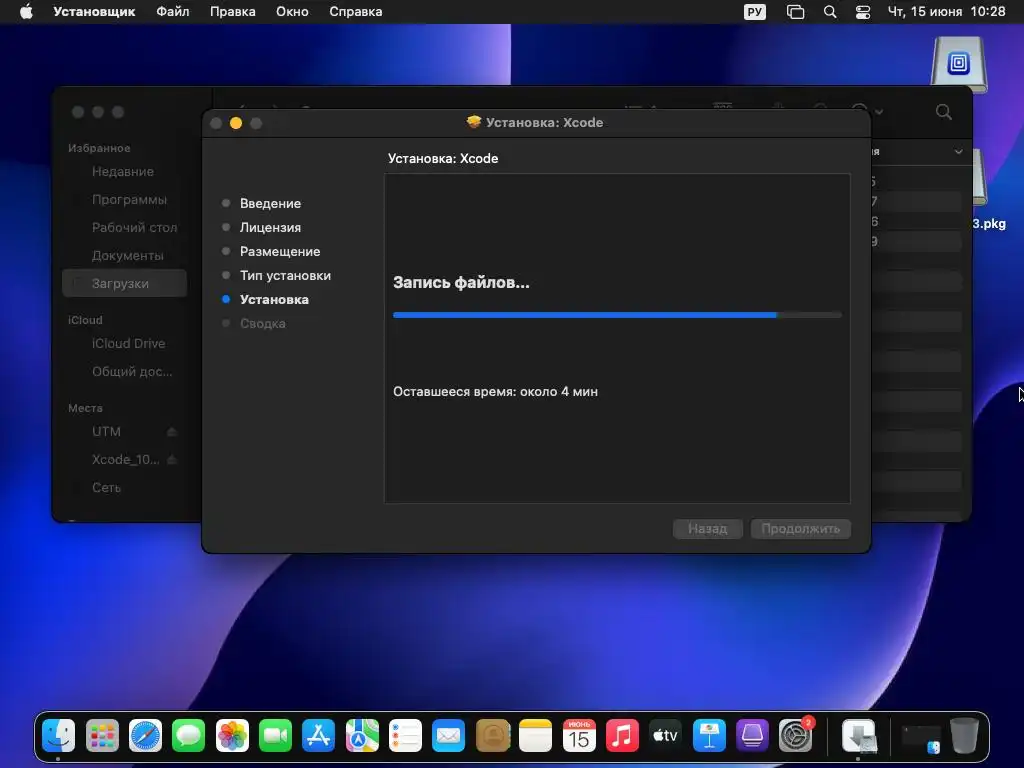The image size is (1024, 768).
Task: Switch the РУ input source in the menu bar
Action: [x=755, y=12]
